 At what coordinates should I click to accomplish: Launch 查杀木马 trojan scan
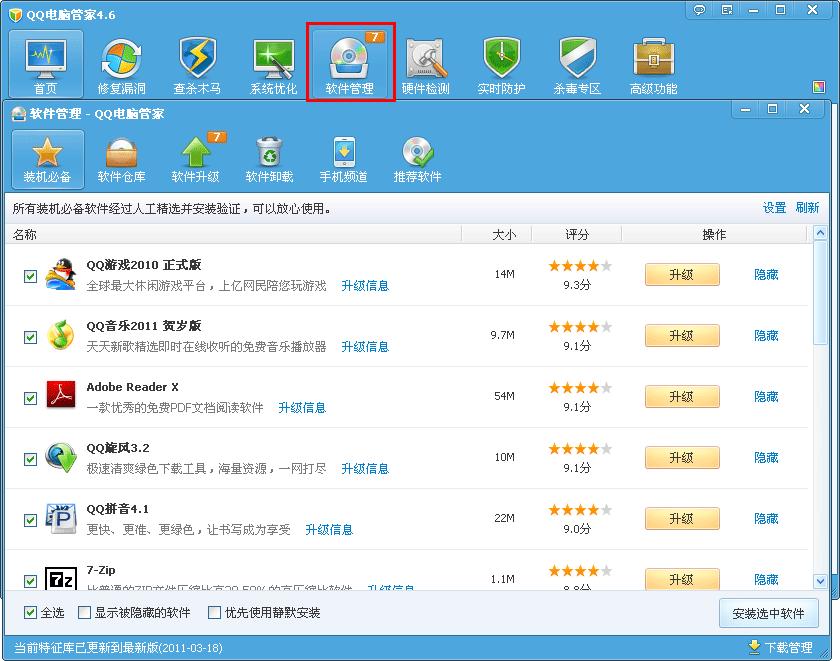tap(196, 63)
